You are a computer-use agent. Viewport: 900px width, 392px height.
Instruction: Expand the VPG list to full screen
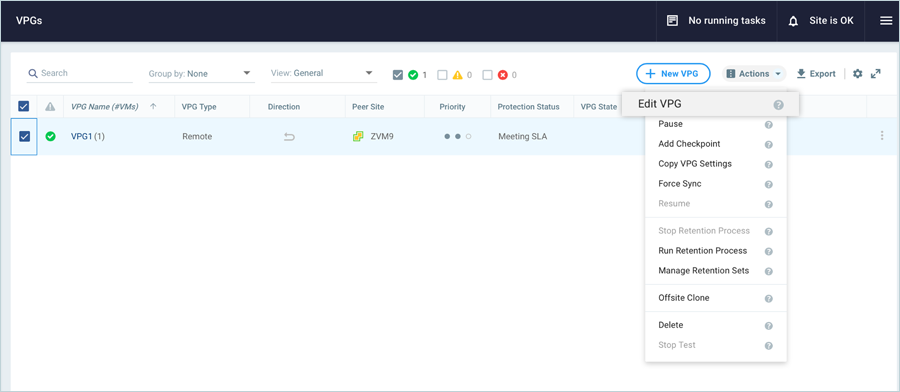point(875,73)
